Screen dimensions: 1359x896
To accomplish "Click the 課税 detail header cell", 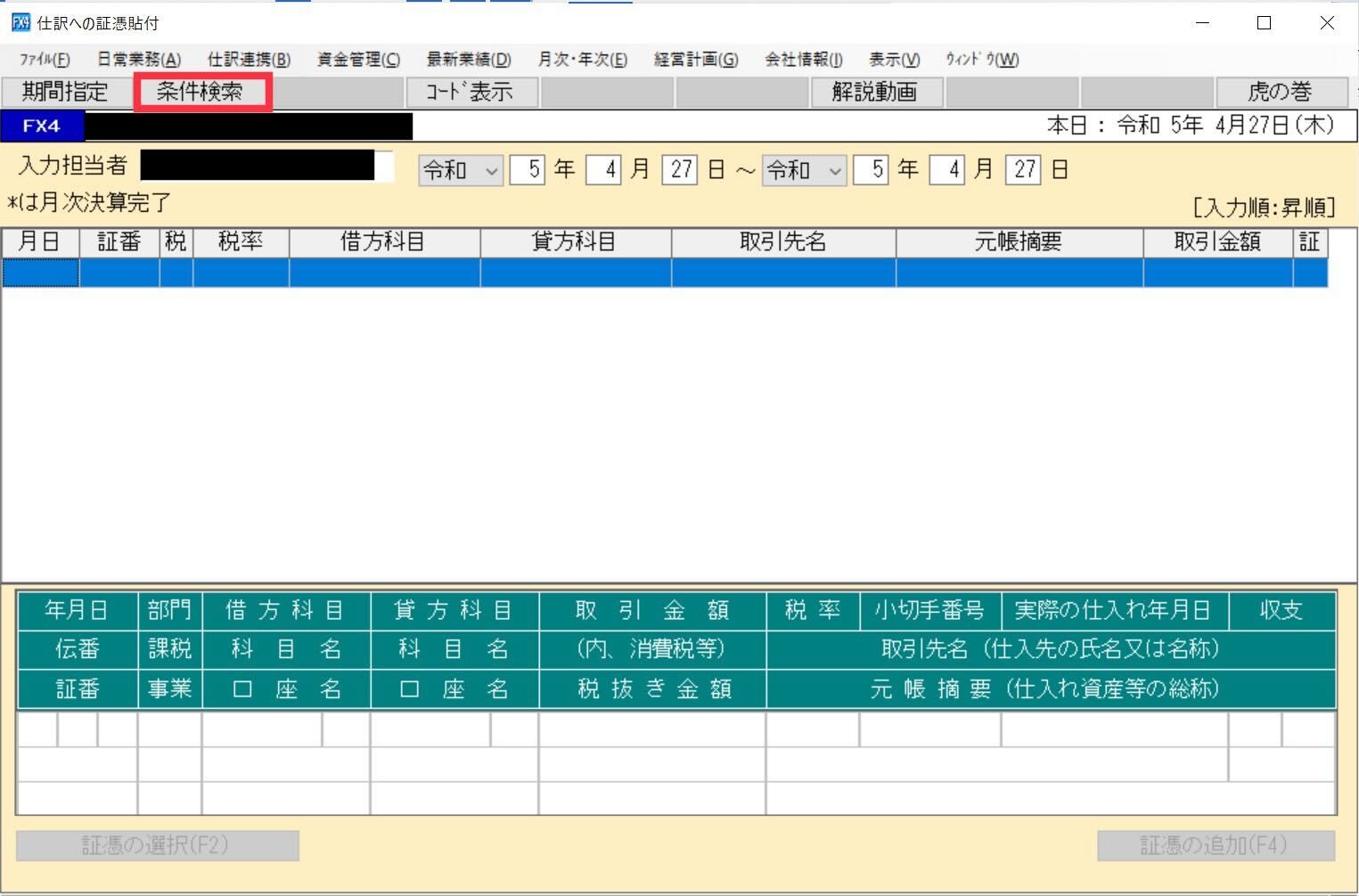I will pos(170,650).
